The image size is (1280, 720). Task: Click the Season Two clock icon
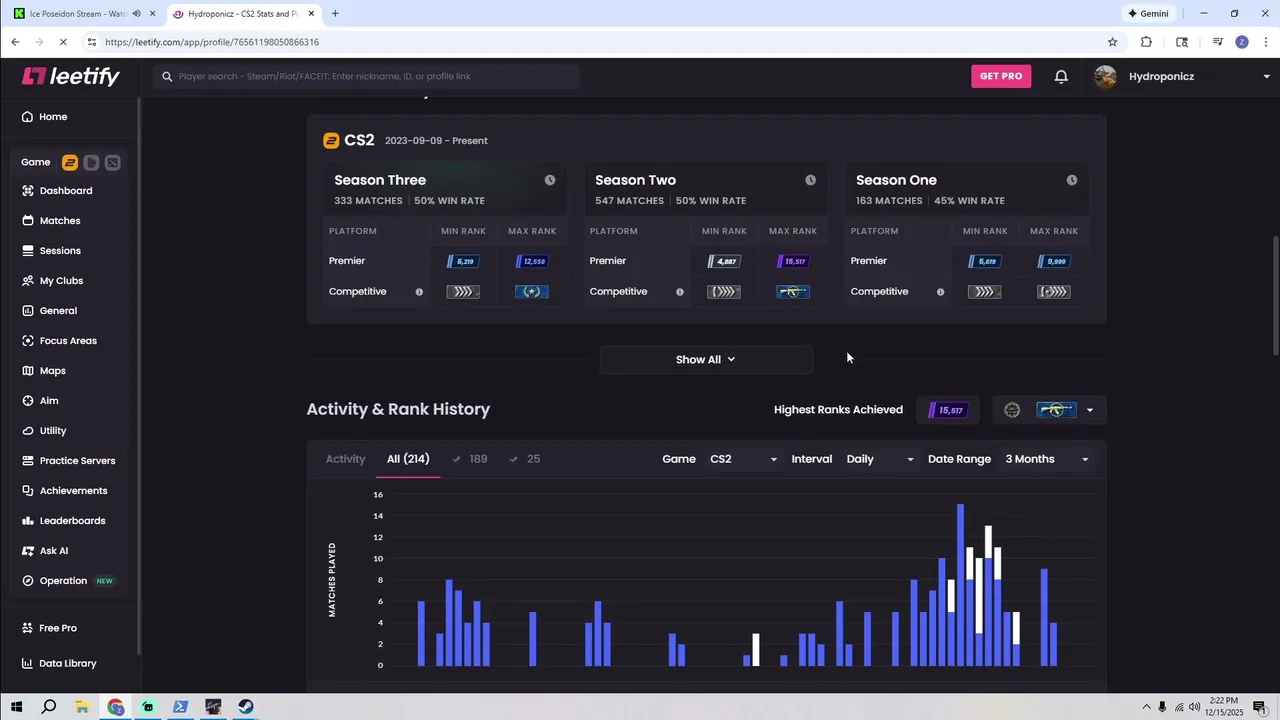[x=810, y=180]
